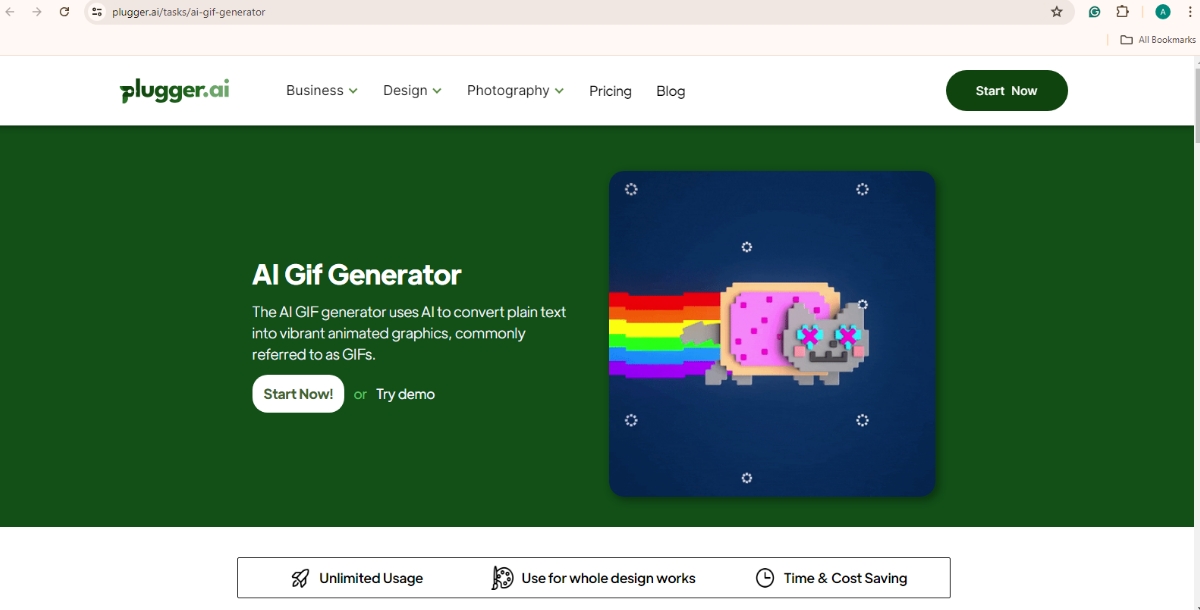Screen dimensions: 1200x610
Task: Expand the Design dropdown
Action: [411, 90]
